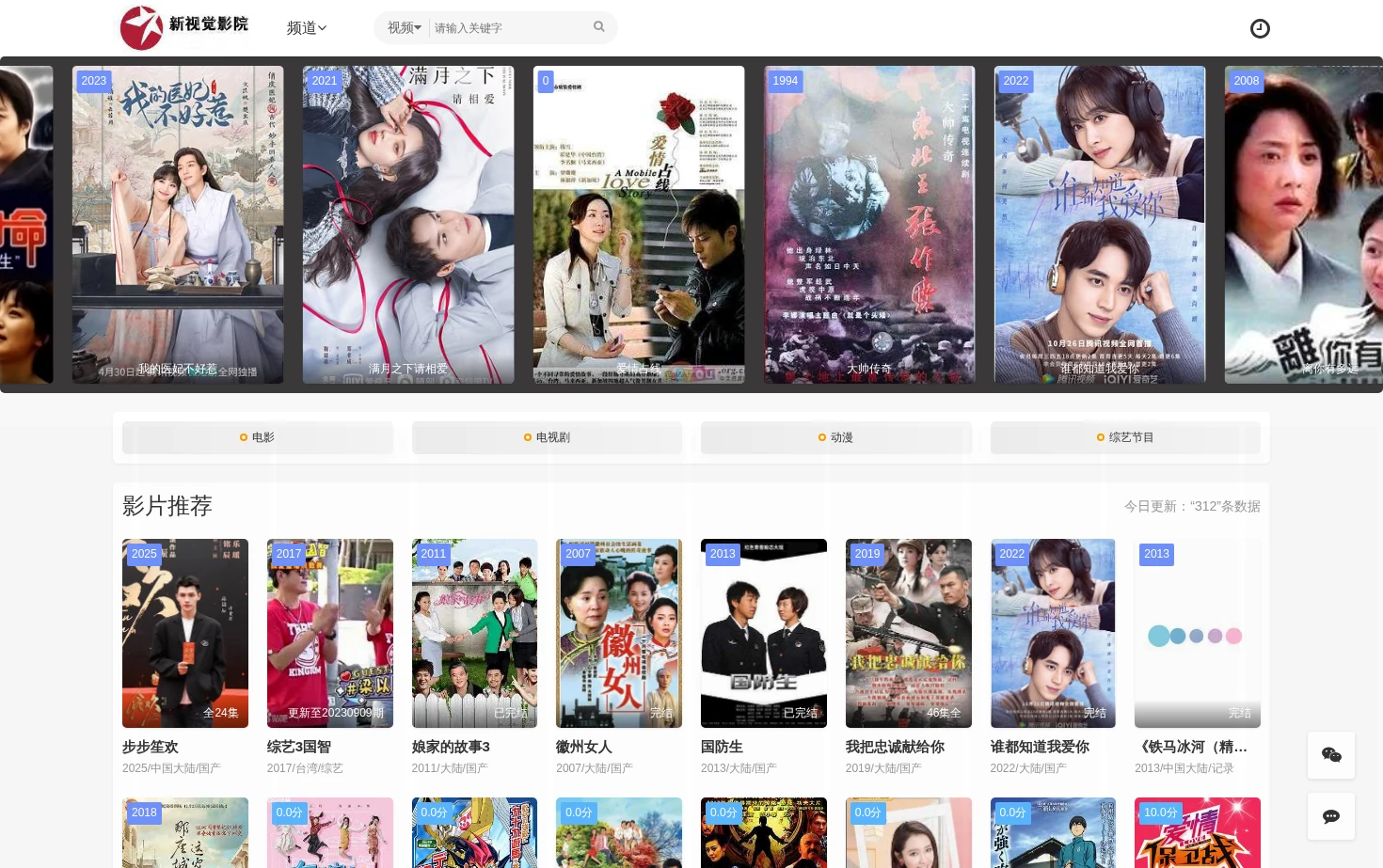Open the 谁都知道我爱你 carousel poster
The height and width of the screenshot is (868, 1383).
click(x=1100, y=225)
